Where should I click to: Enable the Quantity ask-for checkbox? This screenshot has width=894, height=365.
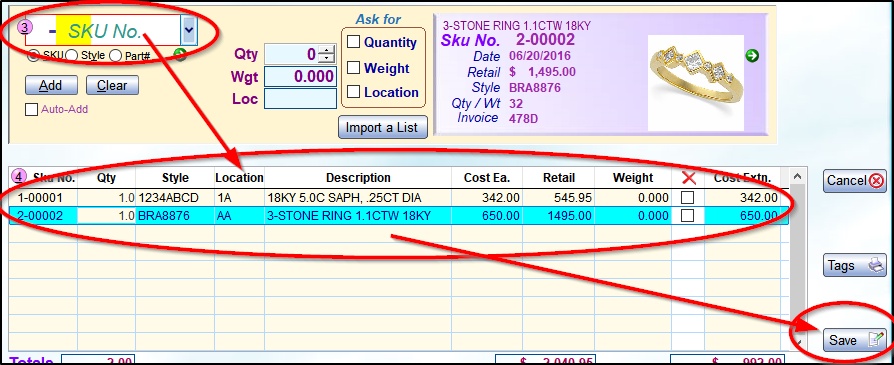coord(353,42)
